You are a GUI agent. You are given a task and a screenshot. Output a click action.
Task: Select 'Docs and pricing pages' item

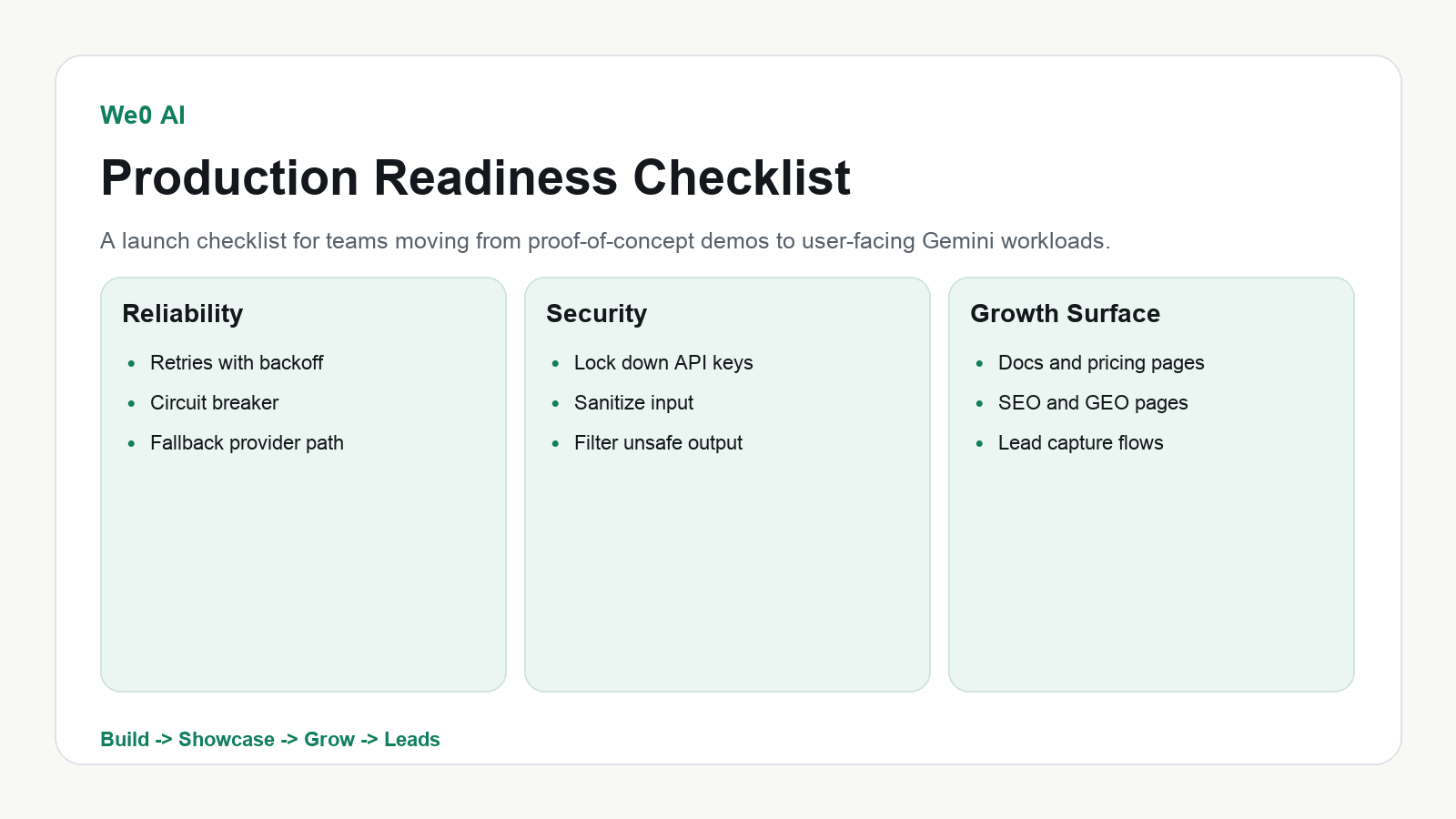point(1101,363)
